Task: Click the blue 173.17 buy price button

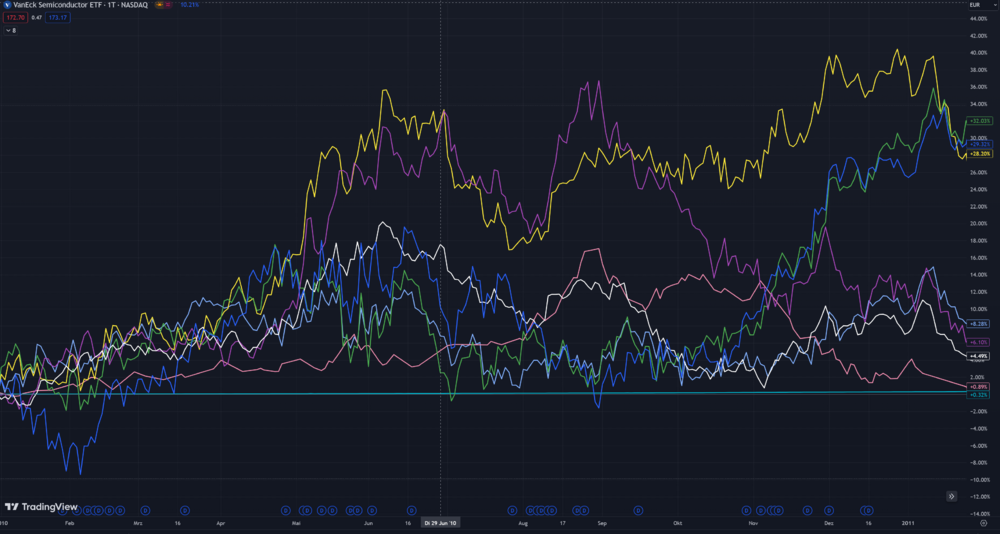Action: tap(59, 18)
